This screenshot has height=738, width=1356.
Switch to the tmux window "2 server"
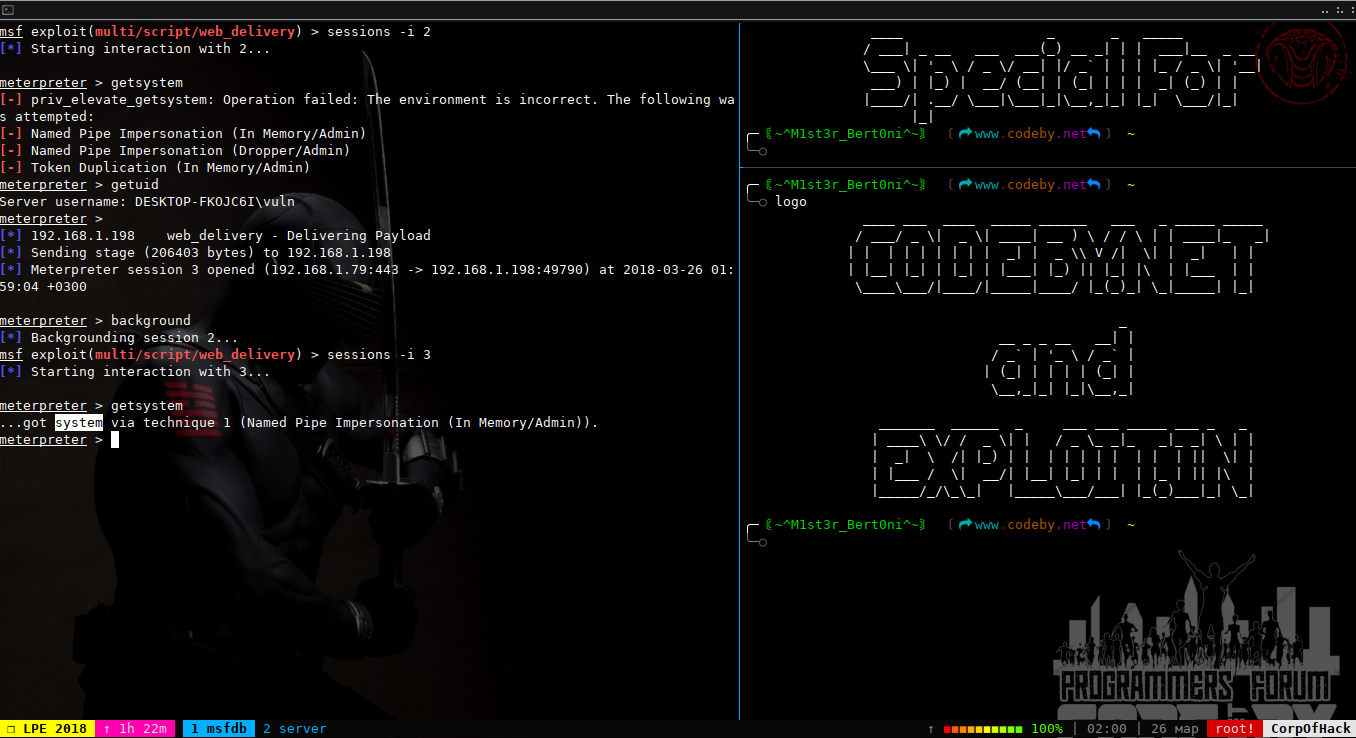pyautogui.click(x=294, y=729)
